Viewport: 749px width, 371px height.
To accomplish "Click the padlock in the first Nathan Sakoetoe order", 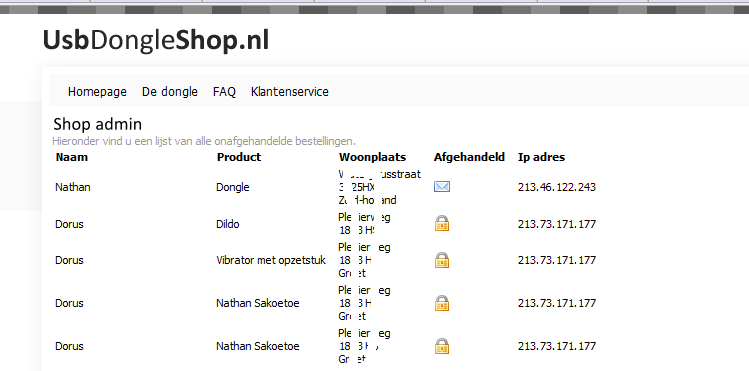I will pos(442,303).
